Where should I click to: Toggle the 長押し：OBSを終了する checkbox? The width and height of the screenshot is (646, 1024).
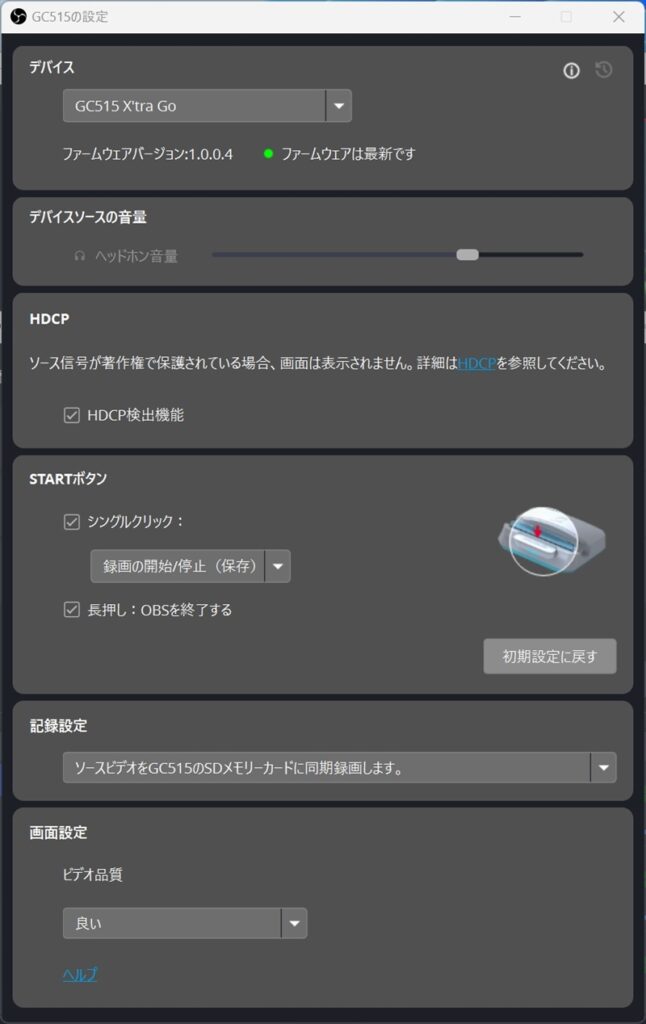[x=72, y=610]
